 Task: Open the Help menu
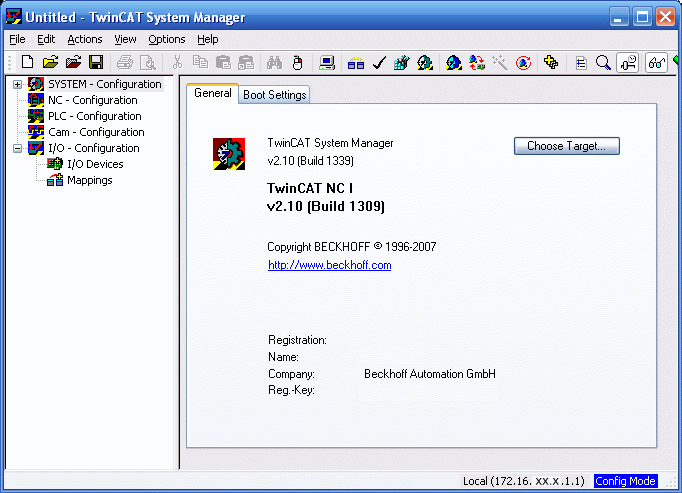tap(208, 40)
